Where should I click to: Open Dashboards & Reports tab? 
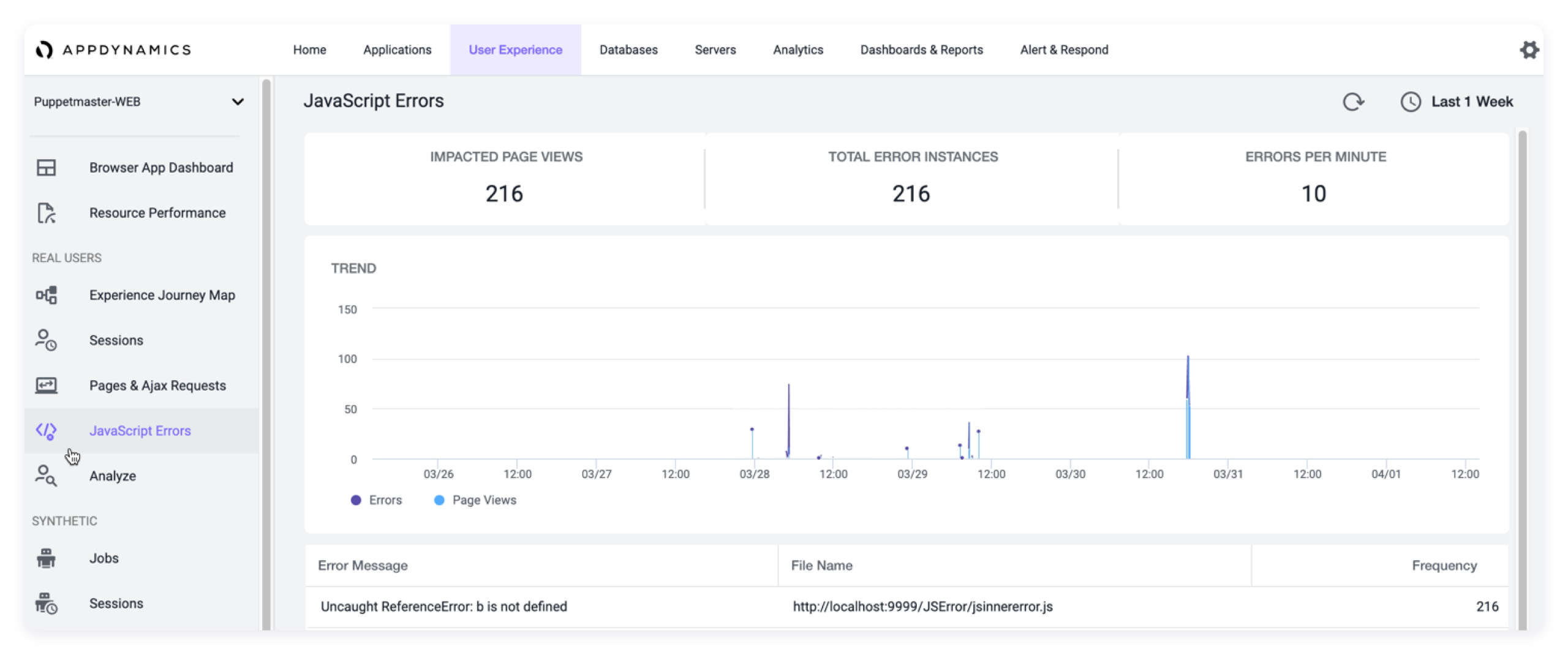(x=921, y=50)
